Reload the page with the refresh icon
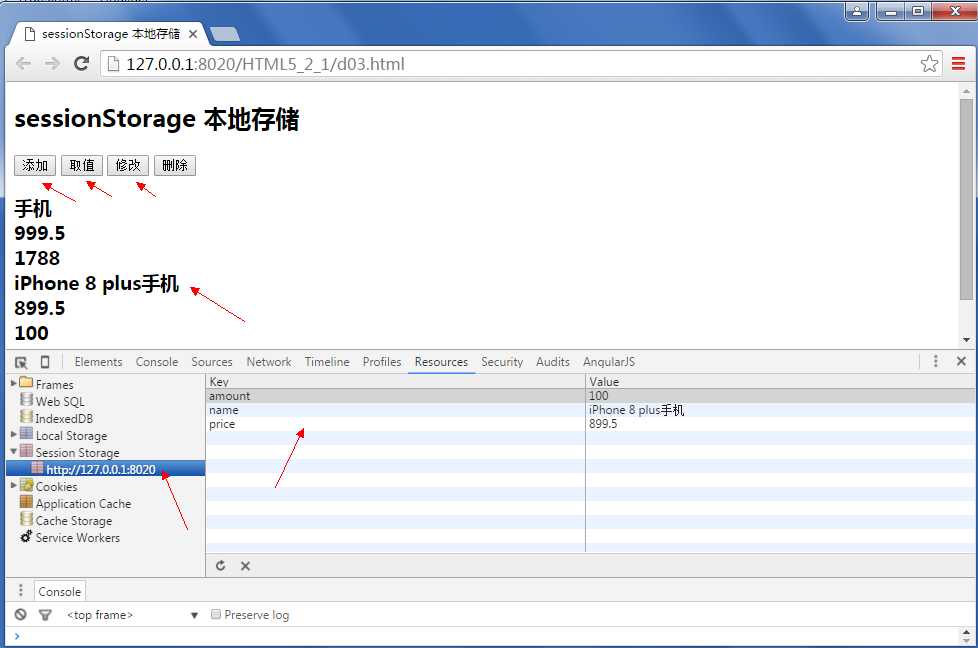The height and width of the screenshot is (648, 978). pyautogui.click(x=81, y=64)
